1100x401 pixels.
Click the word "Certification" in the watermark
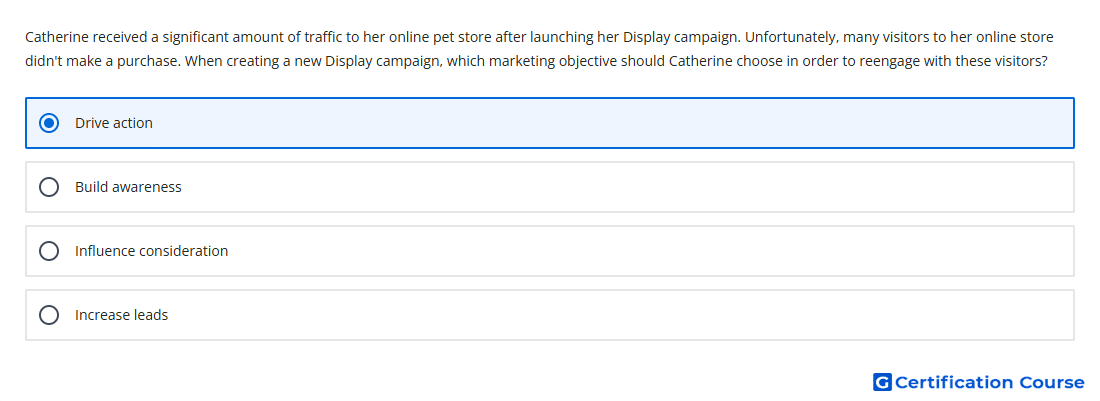click(x=954, y=382)
